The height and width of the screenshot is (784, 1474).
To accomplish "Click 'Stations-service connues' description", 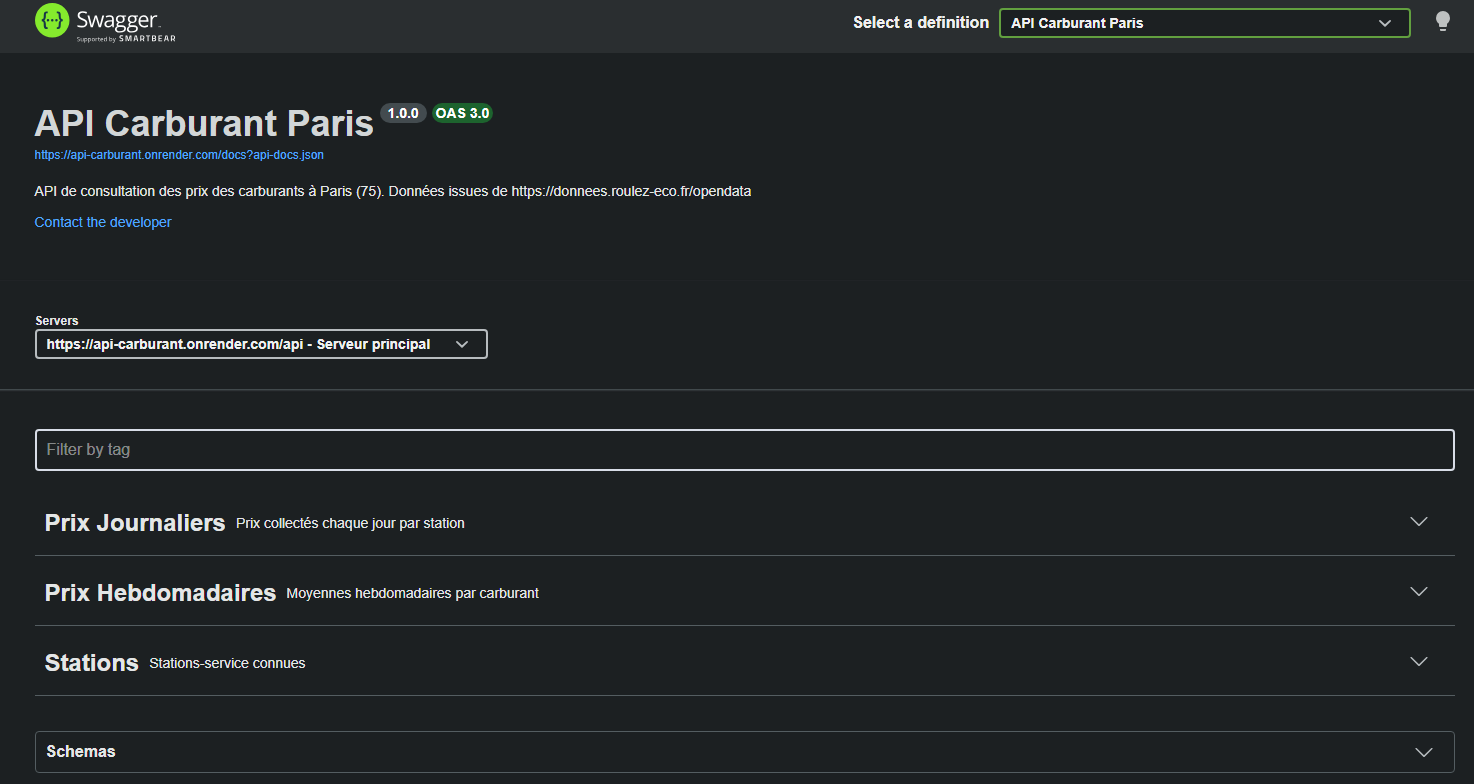I will (227, 663).
